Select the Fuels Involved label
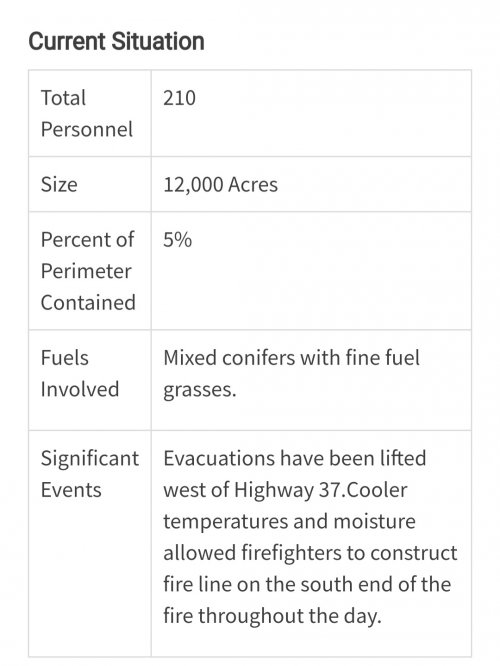The image size is (500, 666). click(x=79, y=373)
